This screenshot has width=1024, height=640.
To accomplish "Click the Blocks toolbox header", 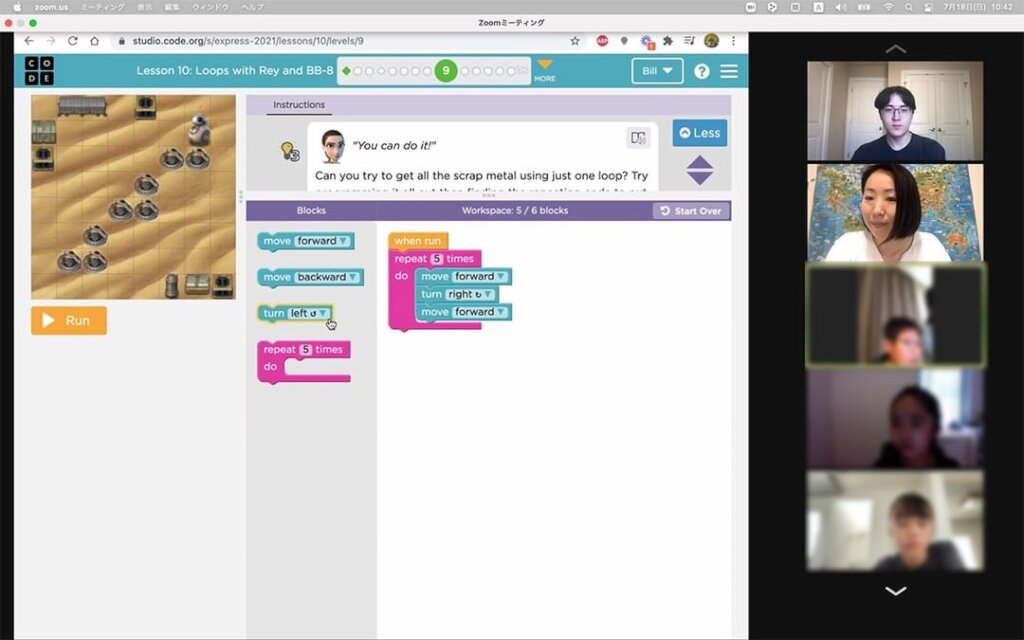I will (x=311, y=210).
